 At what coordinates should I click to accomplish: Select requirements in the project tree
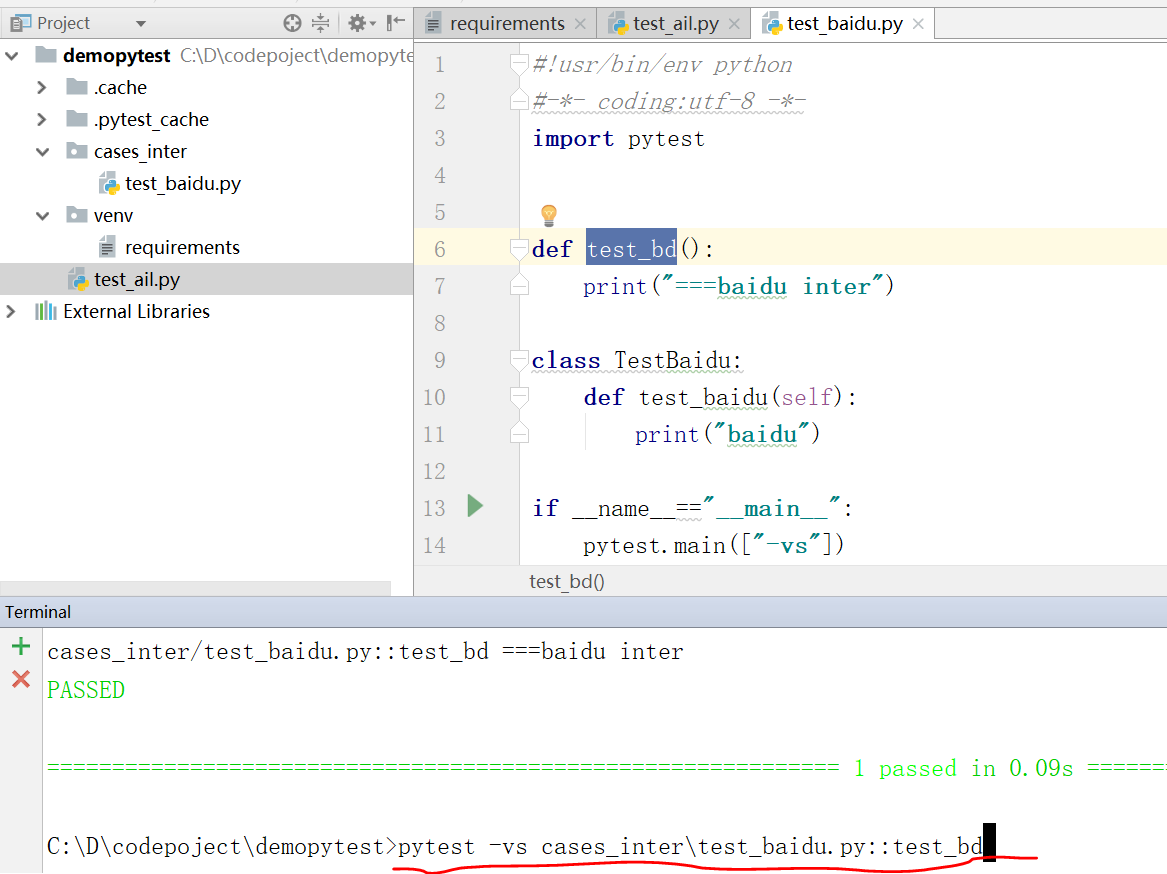(182, 248)
